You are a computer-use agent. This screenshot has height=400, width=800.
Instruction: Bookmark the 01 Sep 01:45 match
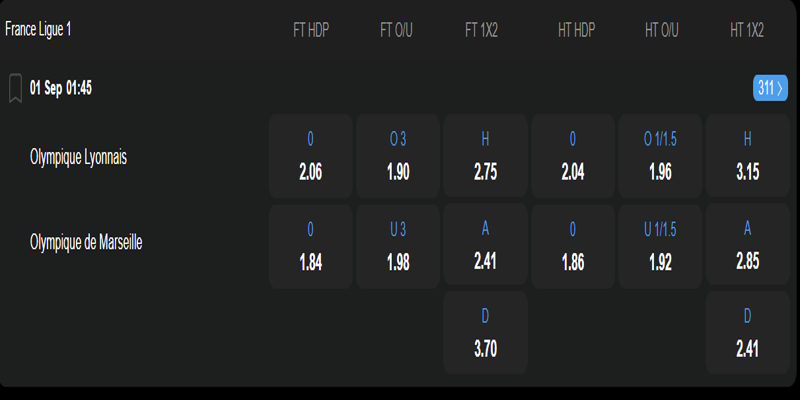tap(15, 88)
